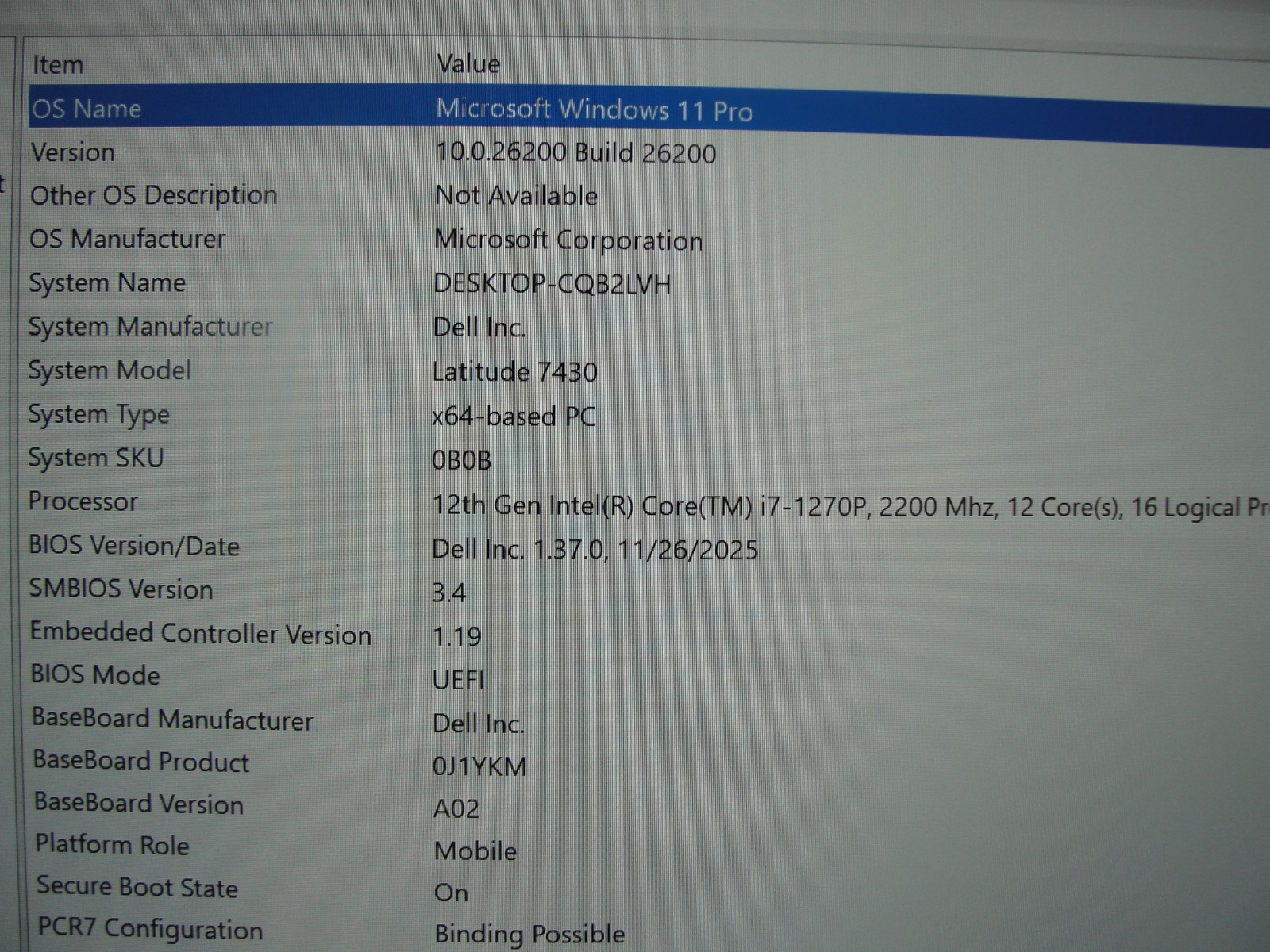Click the 12th Gen Intel Core i7-1270P value
Screen dimensions: 1270x952
[x=849, y=507]
